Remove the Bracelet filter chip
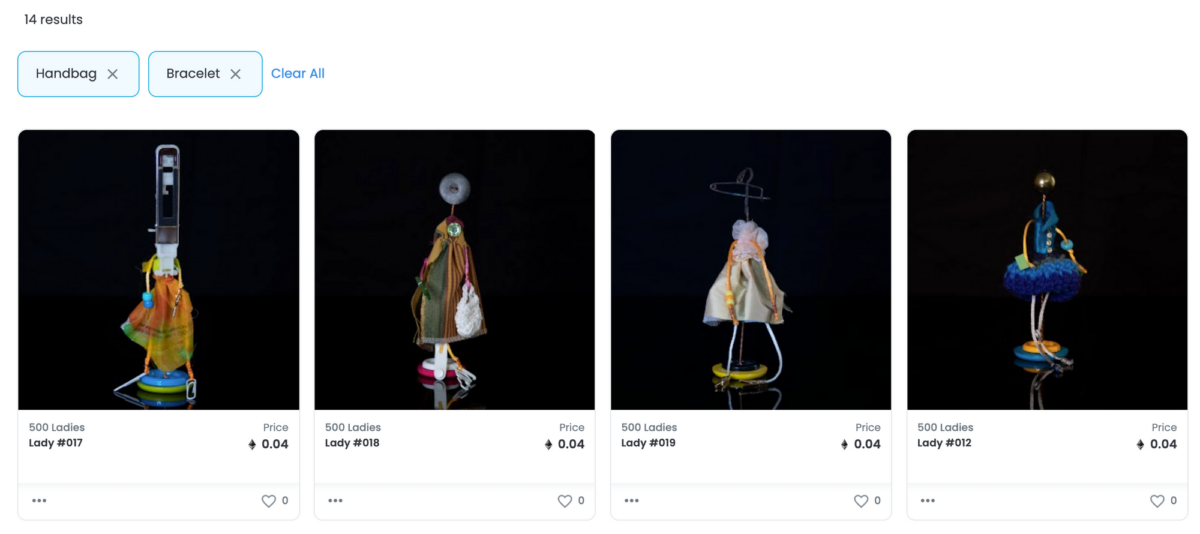 click(x=236, y=74)
